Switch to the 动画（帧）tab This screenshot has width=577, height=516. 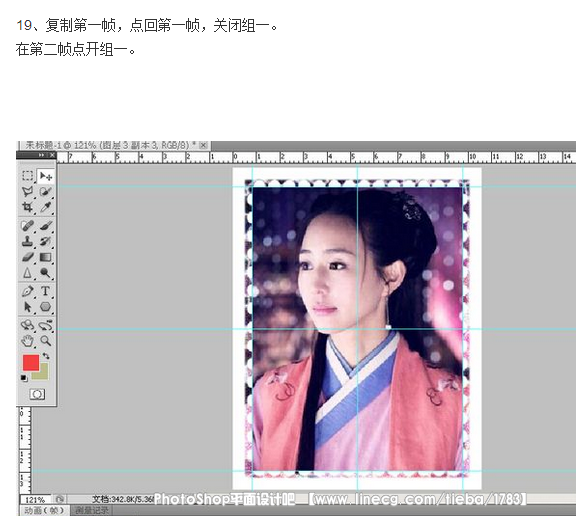(x=44, y=510)
